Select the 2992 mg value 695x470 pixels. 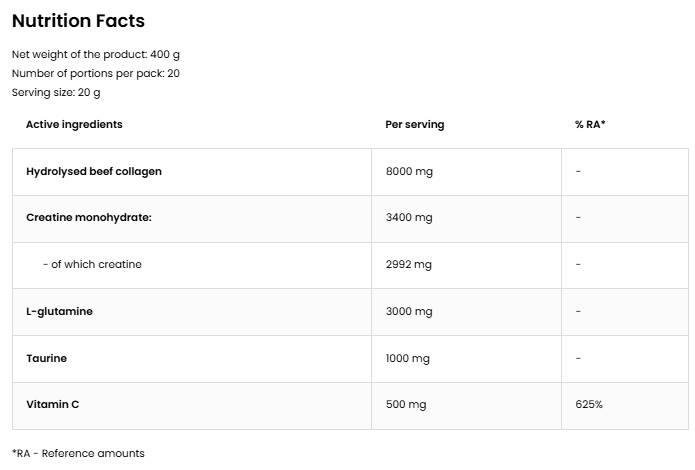[408, 264]
